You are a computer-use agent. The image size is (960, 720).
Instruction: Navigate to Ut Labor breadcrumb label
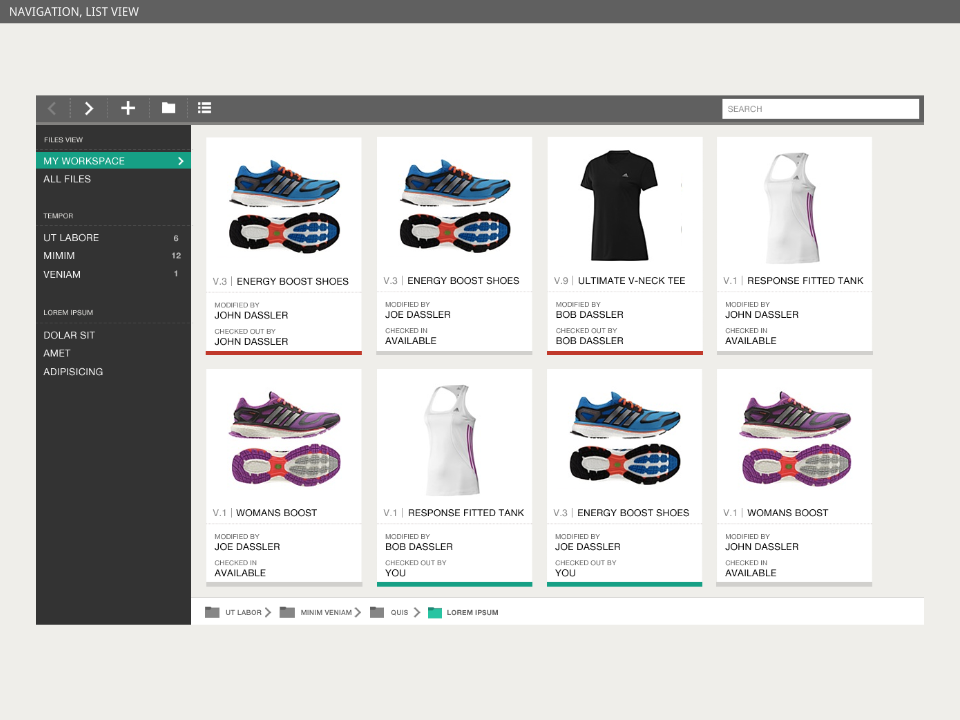click(x=243, y=612)
